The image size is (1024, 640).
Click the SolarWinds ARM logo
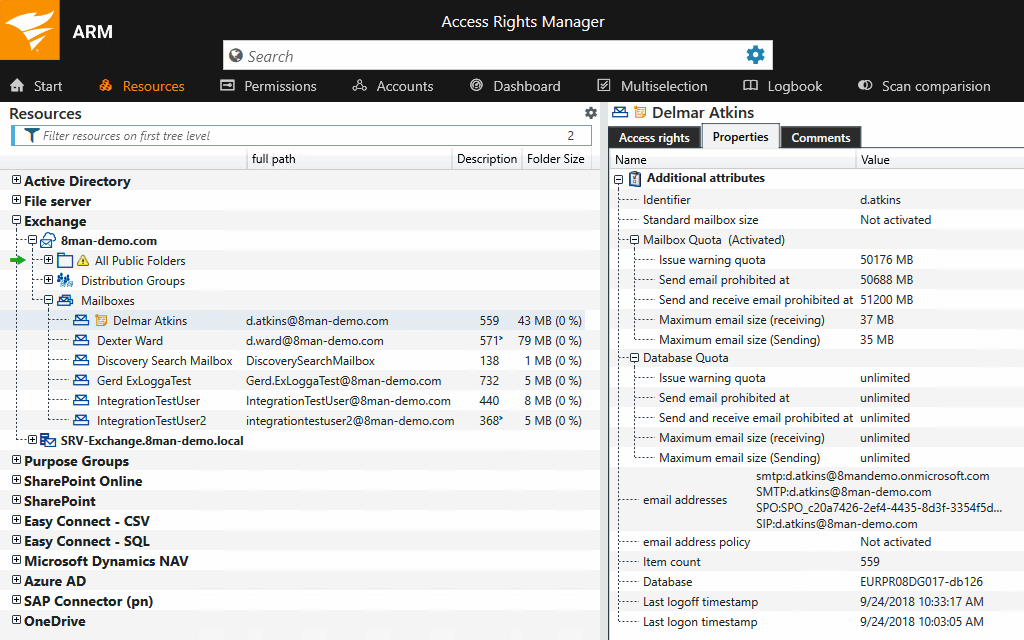[29, 30]
